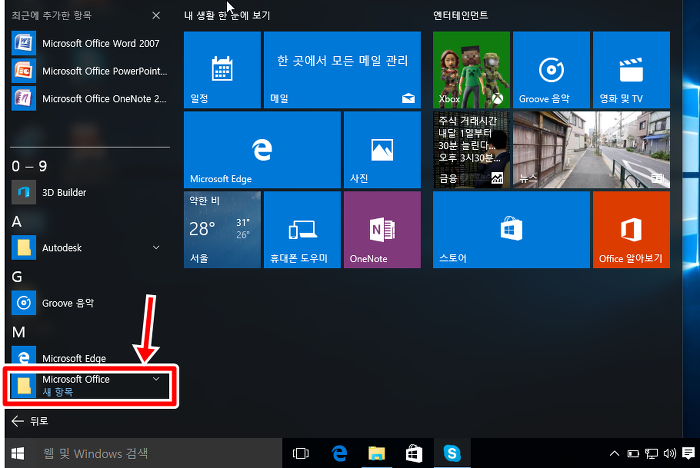Image resolution: width=700 pixels, height=468 pixels.
Task: Open volume tray icon
Action: 670,454
